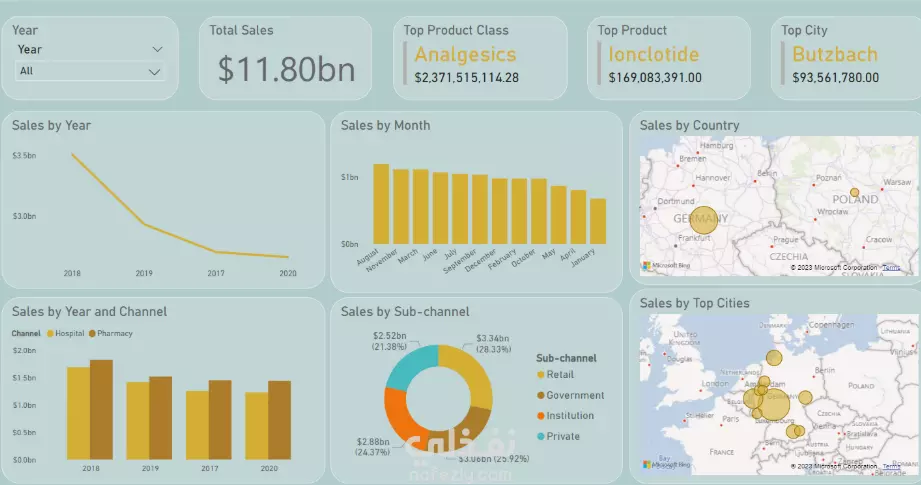Click the 2020 label on Sales by Year axis
The image size is (921, 485).
click(x=288, y=273)
